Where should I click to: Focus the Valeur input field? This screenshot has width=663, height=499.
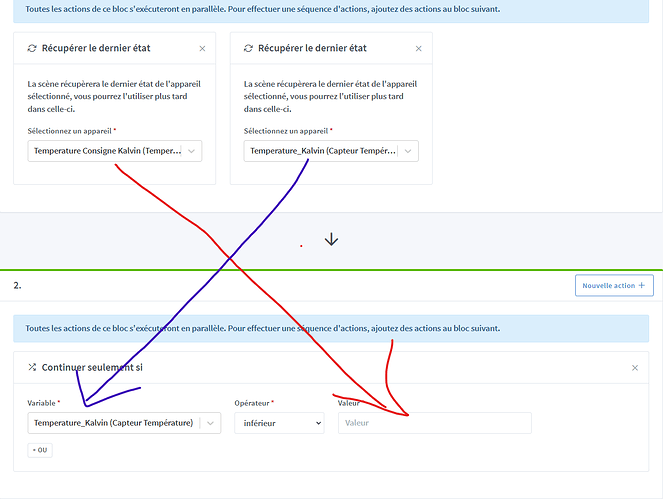click(x=433, y=423)
